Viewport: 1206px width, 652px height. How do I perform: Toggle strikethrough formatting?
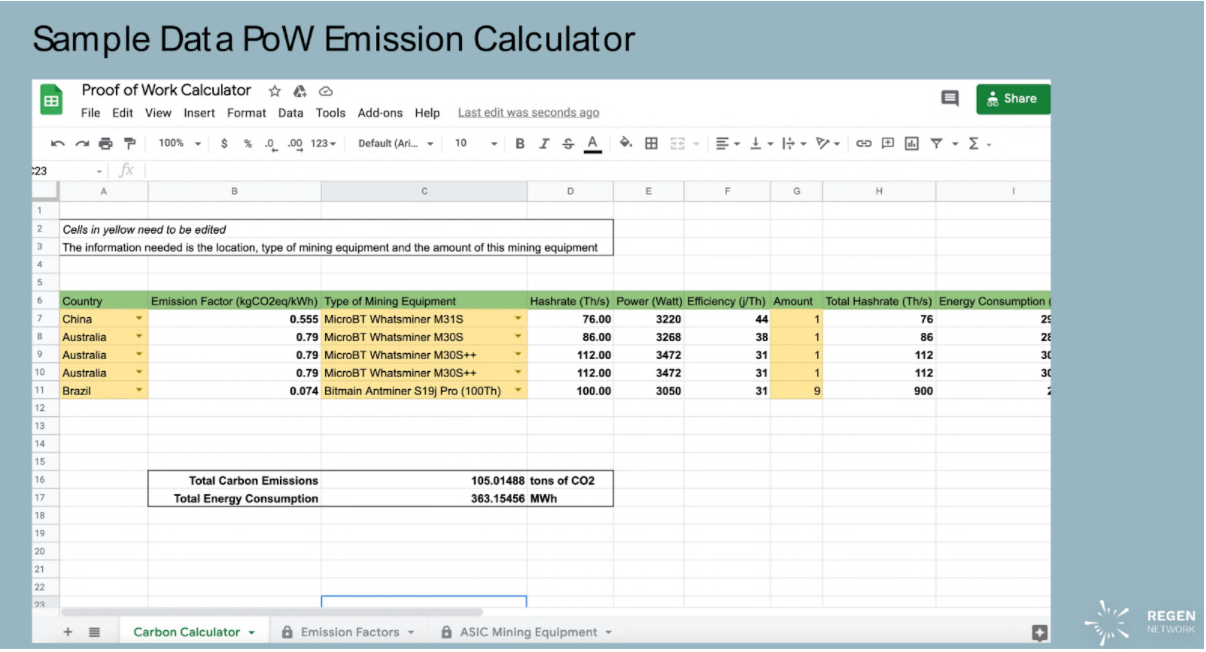click(x=568, y=144)
